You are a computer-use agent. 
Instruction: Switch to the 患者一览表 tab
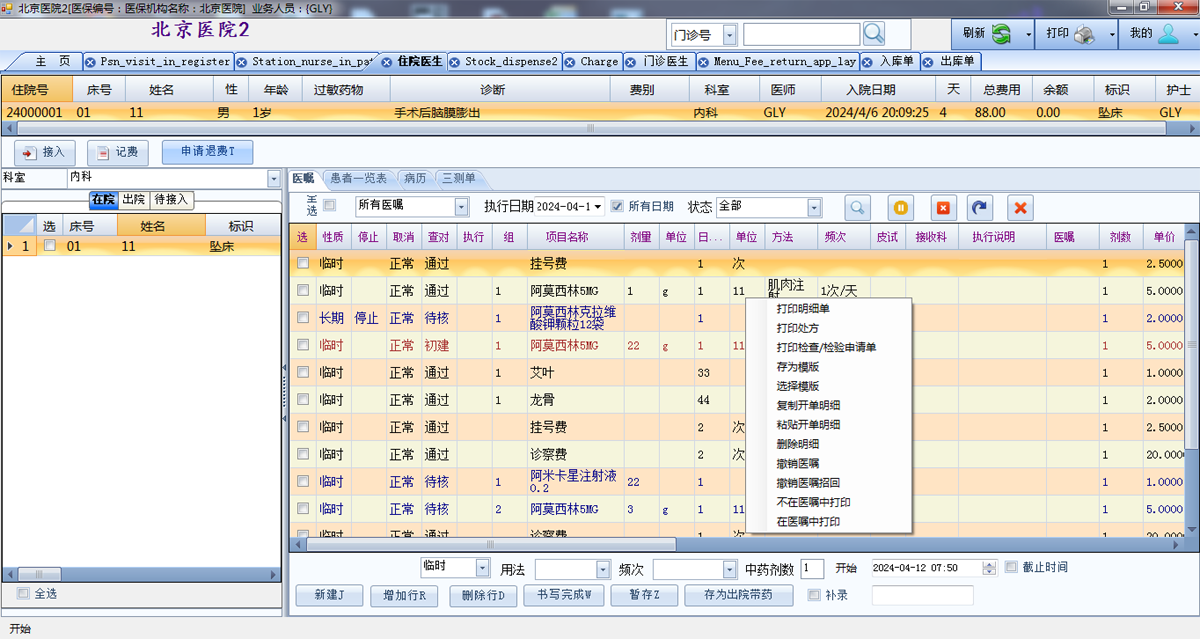point(359,179)
